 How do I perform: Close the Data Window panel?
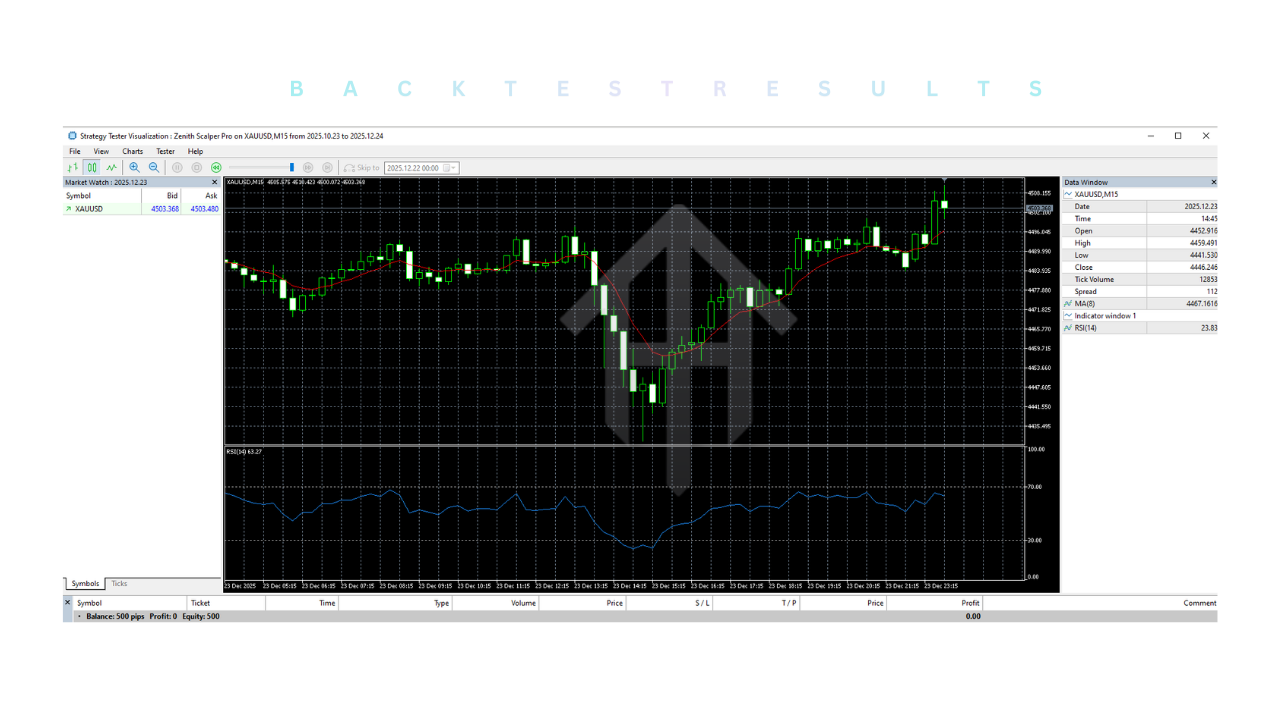(x=1214, y=182)
